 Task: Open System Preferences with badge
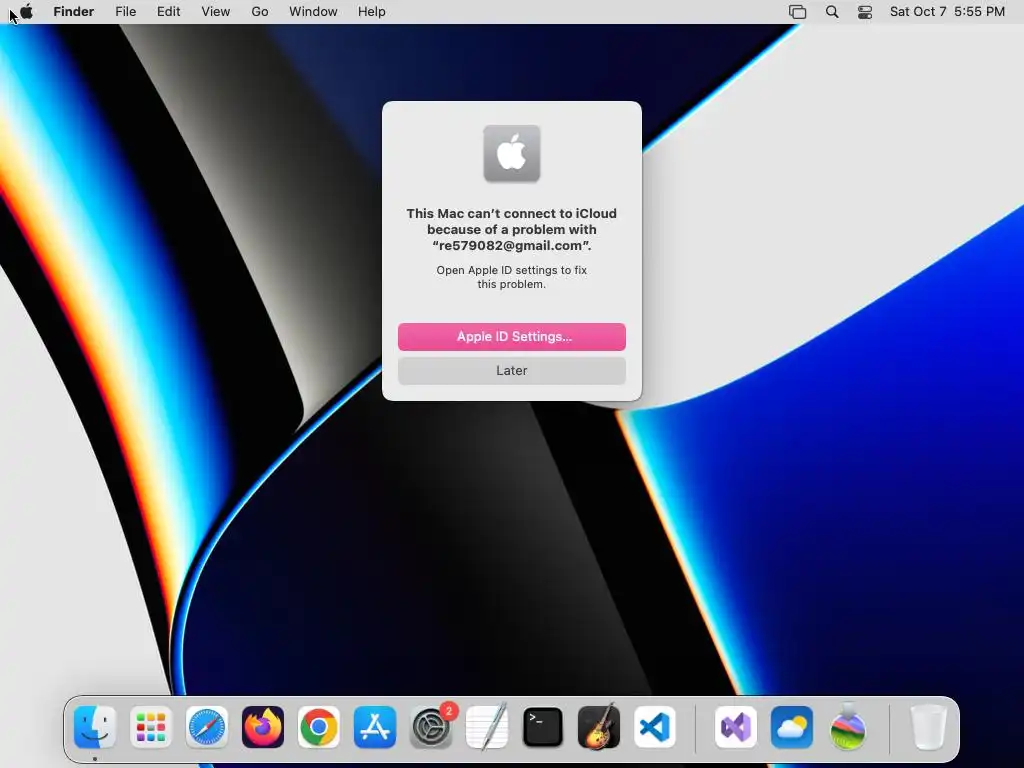click(x=432, y=727)
